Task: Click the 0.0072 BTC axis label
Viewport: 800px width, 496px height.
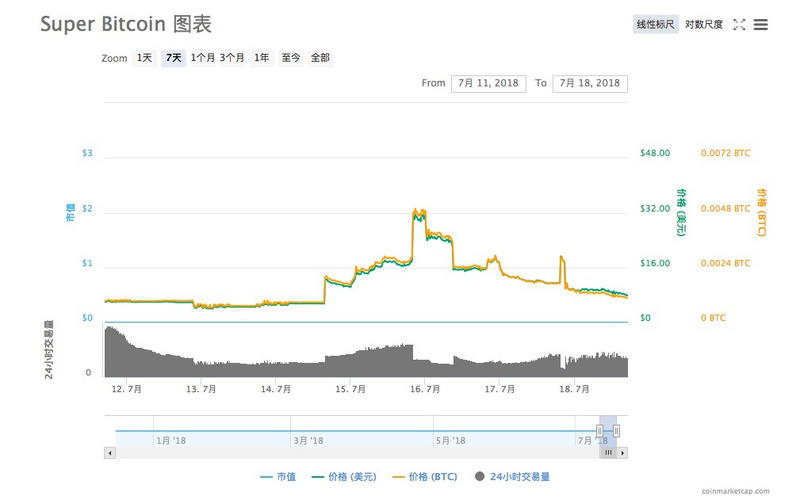Action: (726, 153)
